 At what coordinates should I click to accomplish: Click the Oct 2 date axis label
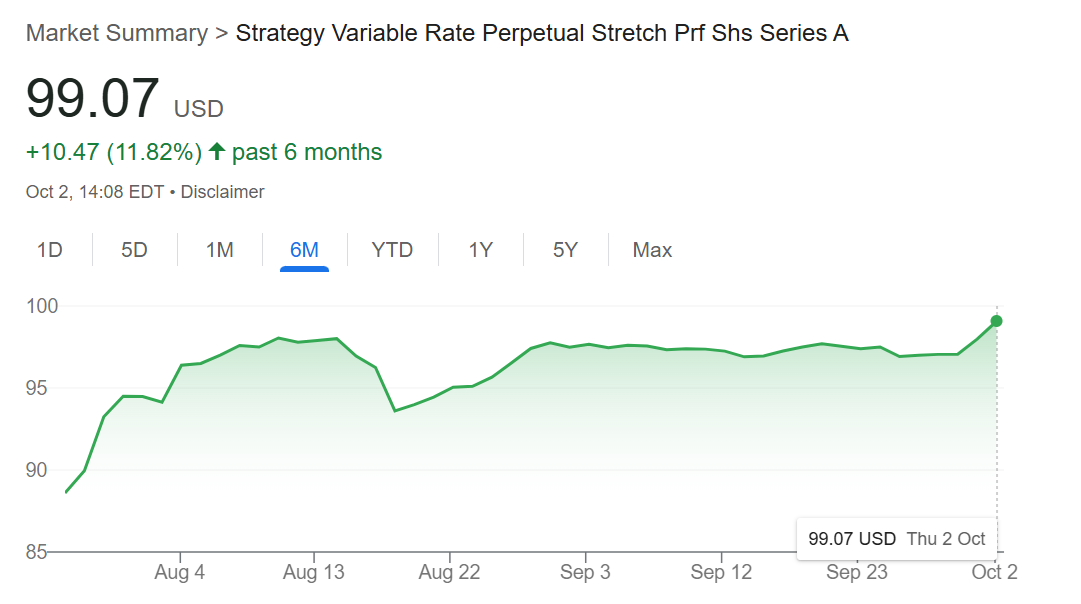click(x=994, y=573)
